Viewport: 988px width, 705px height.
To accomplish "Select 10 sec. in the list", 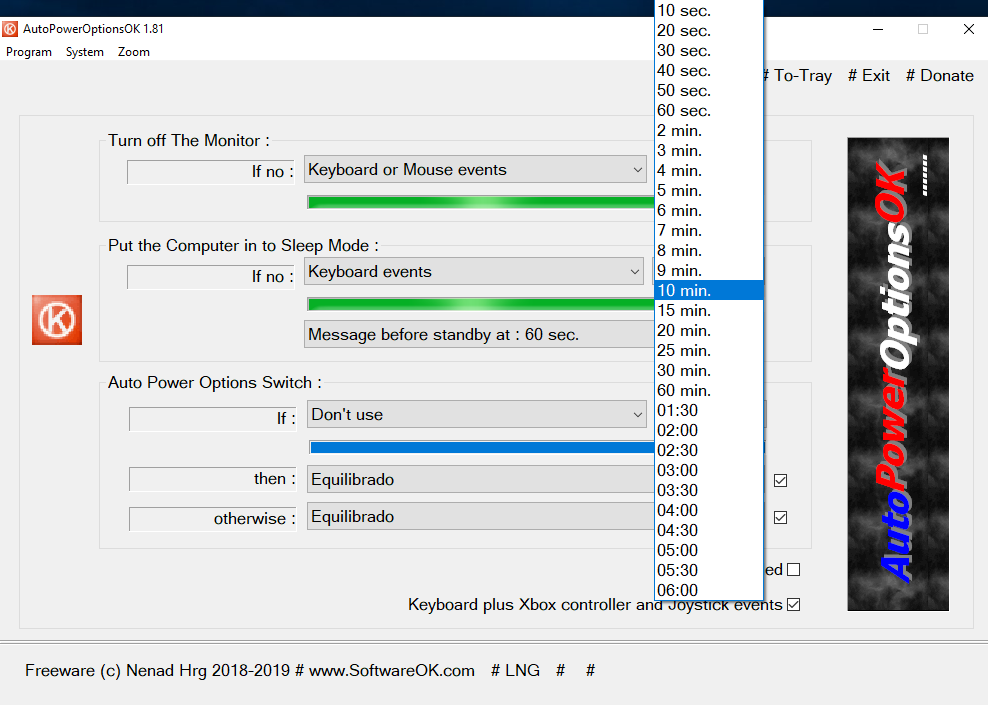I will coord(709,11).
